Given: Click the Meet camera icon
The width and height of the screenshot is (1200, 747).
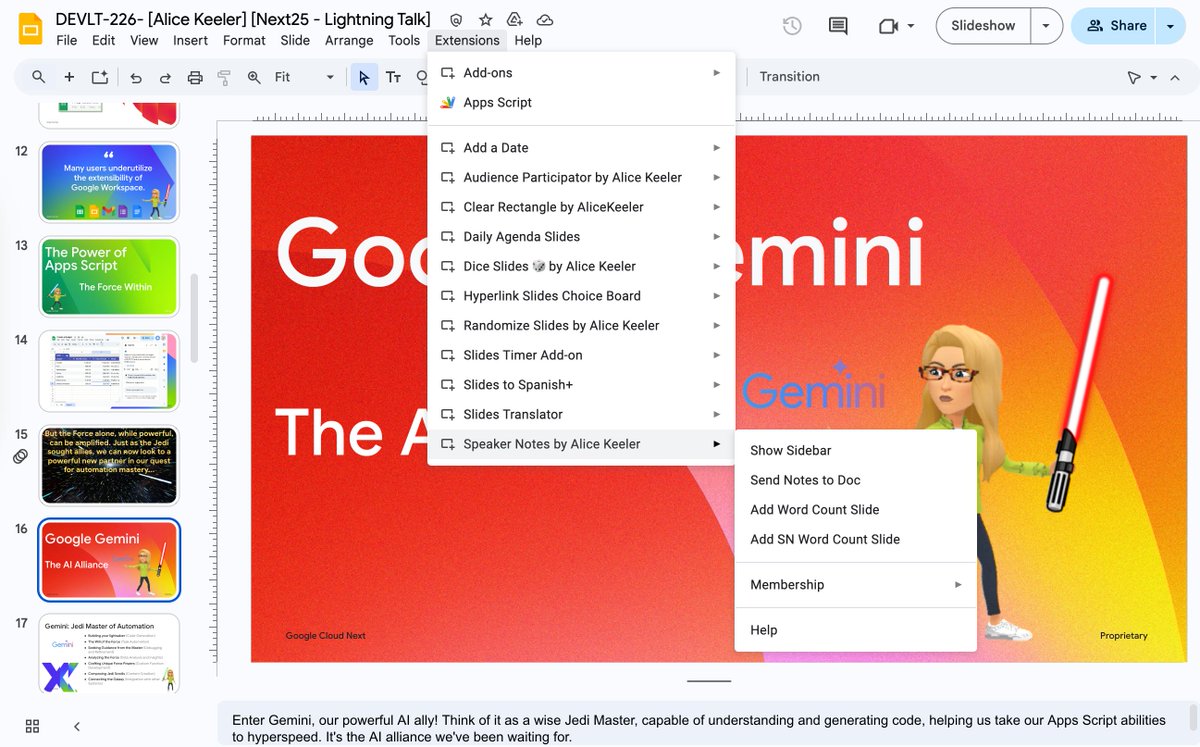Looking at the screenshot, I should pos(888,26).
